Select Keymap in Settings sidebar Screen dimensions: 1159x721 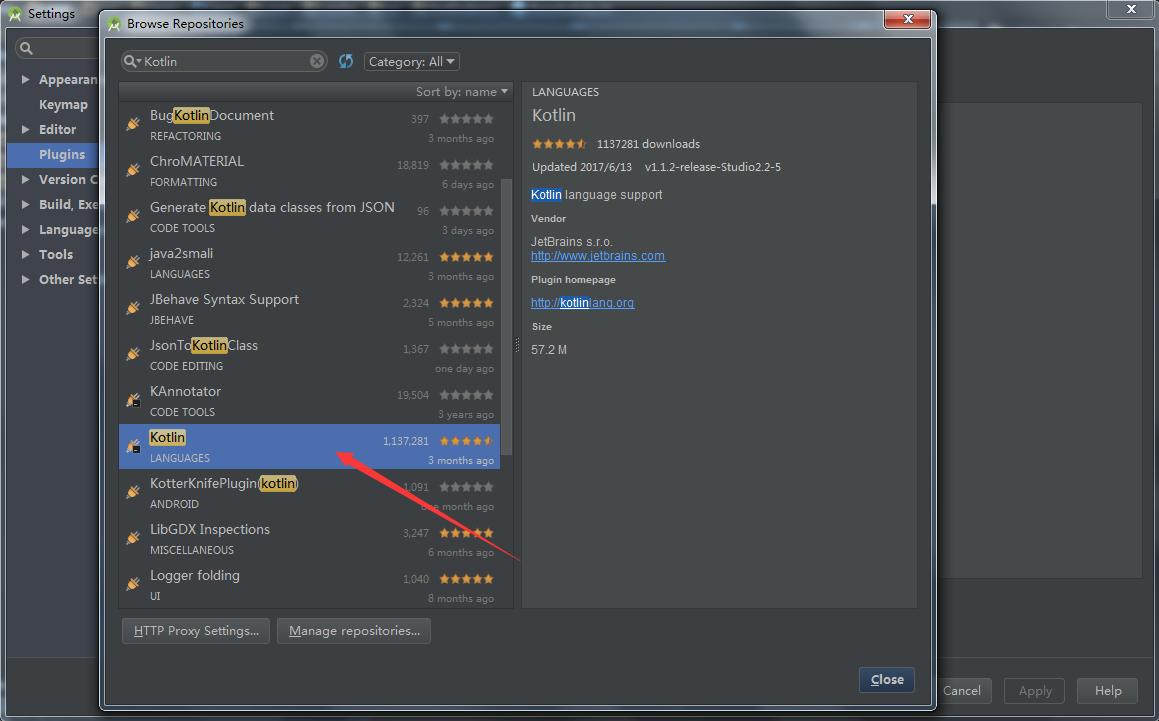tap(63, 104)
